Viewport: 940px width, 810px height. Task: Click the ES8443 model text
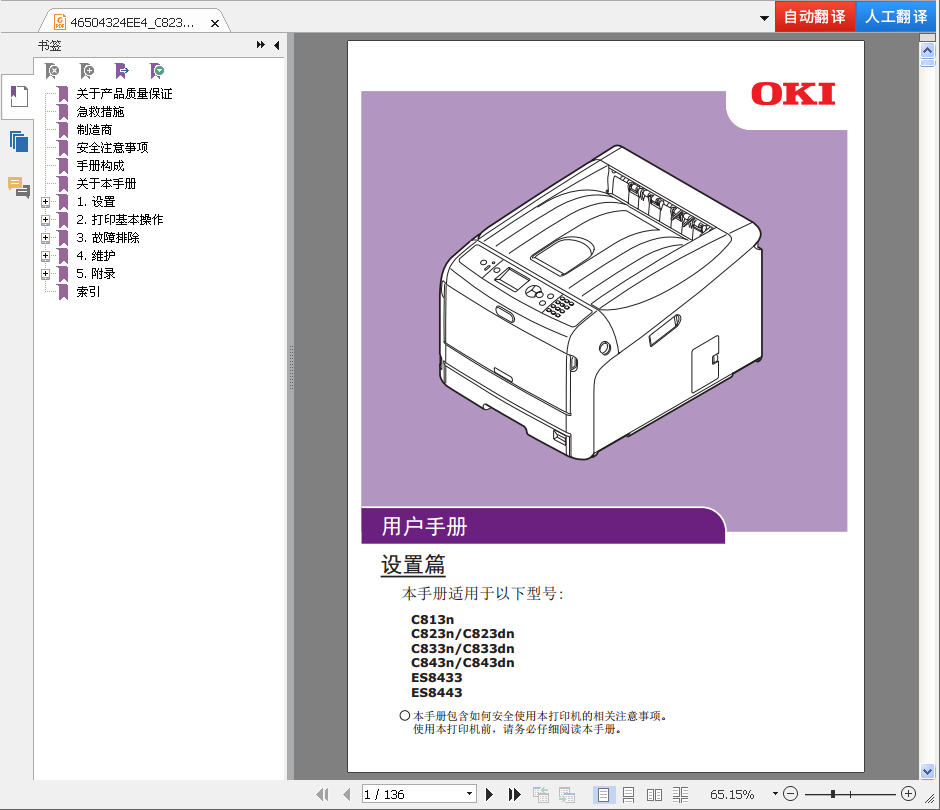[436, 692]
